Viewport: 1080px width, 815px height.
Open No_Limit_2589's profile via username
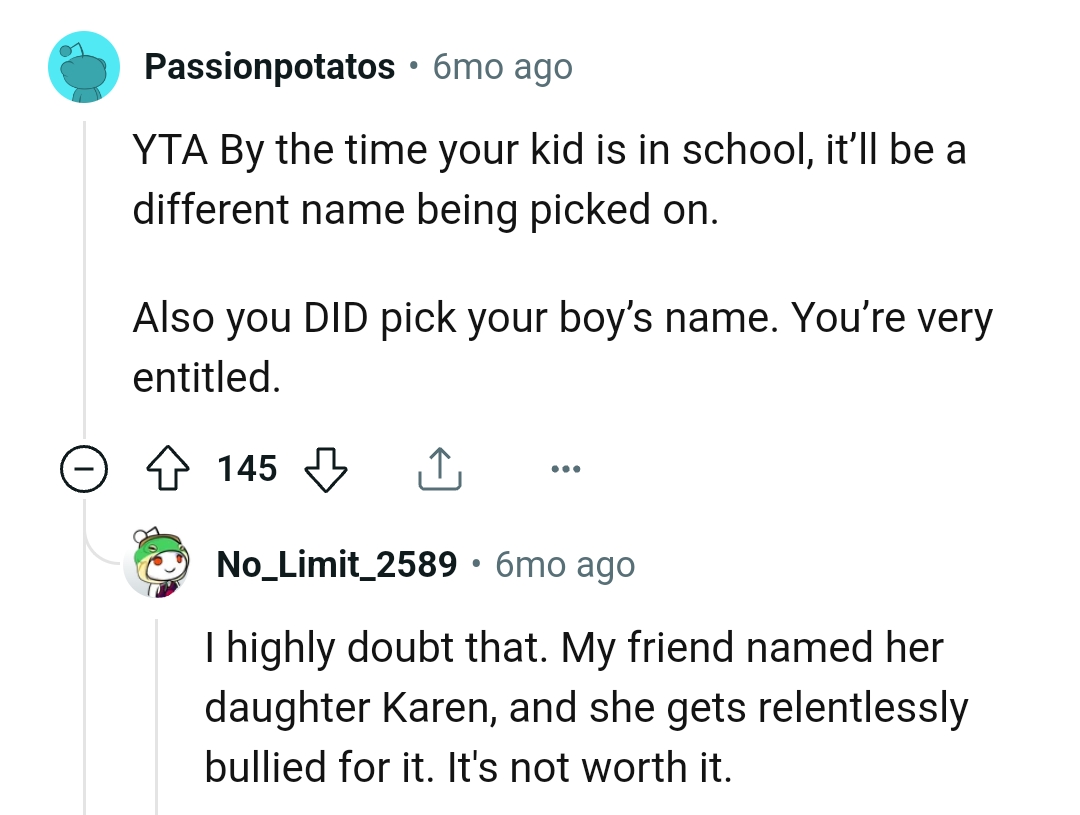(x=335, y=562)
